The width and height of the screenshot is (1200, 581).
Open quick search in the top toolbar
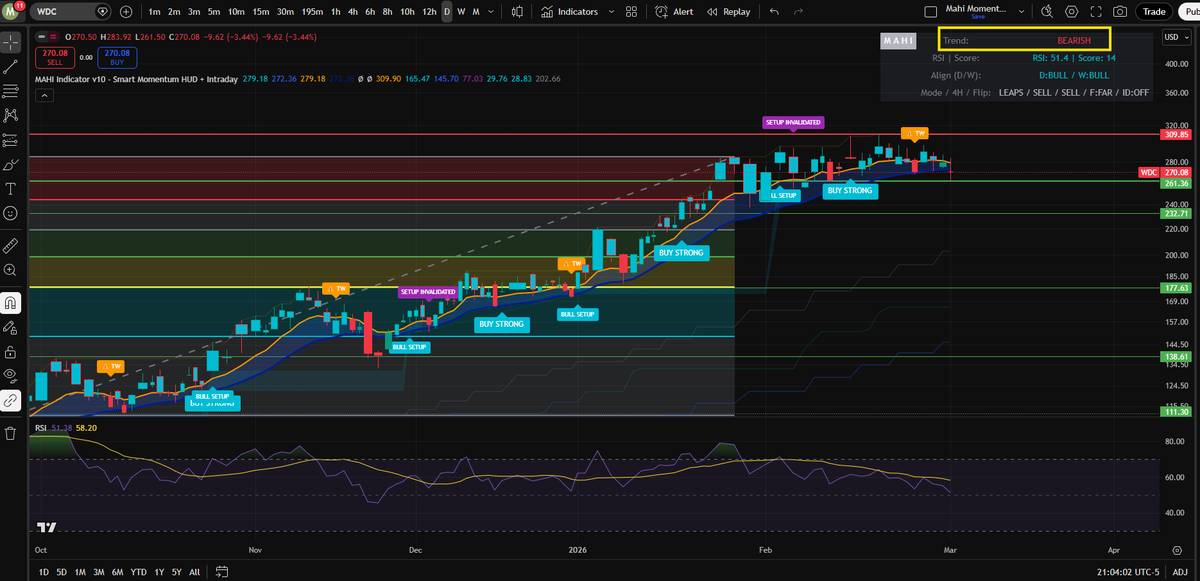pos(1046,12)
